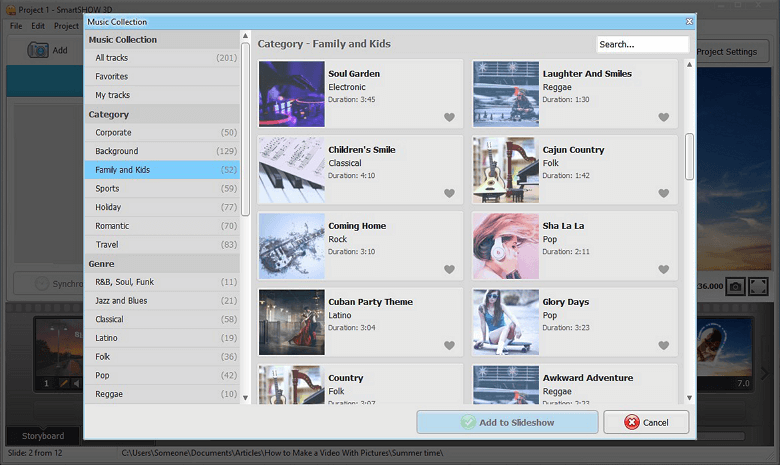This screenshot has height=465, width=780.
Task: Choose the Pop genre
Action: tap(162, 375)
